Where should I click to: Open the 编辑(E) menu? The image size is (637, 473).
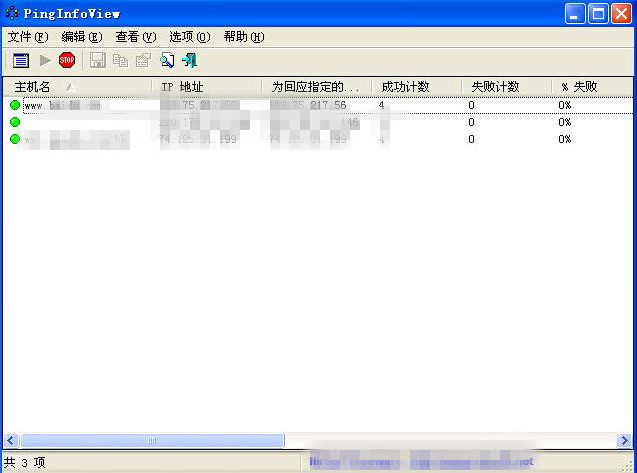tap(82, 37)
